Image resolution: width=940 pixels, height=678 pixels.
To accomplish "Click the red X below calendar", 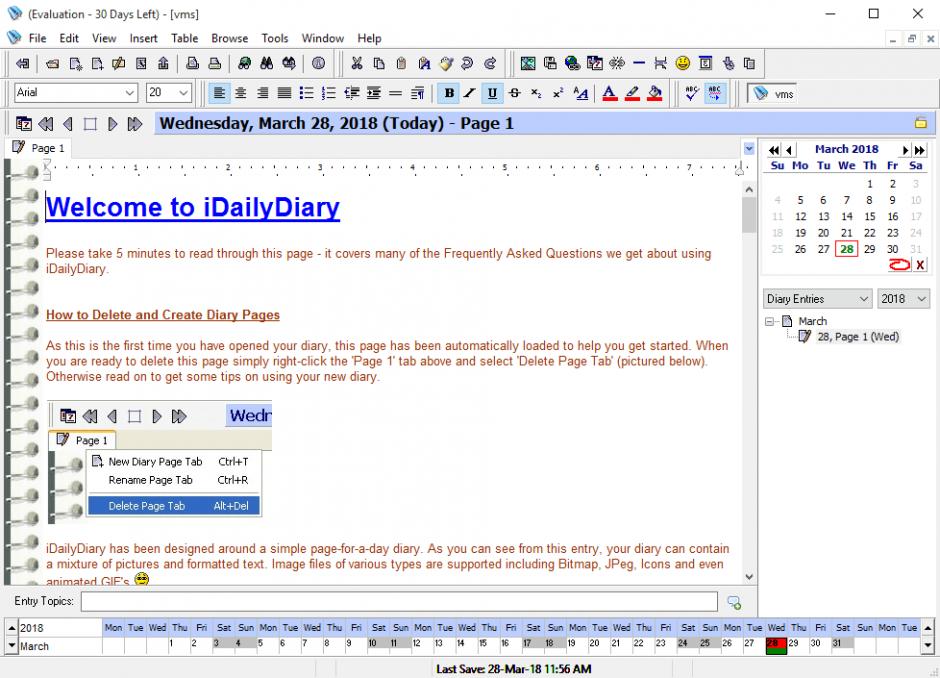I will [920, 264].
